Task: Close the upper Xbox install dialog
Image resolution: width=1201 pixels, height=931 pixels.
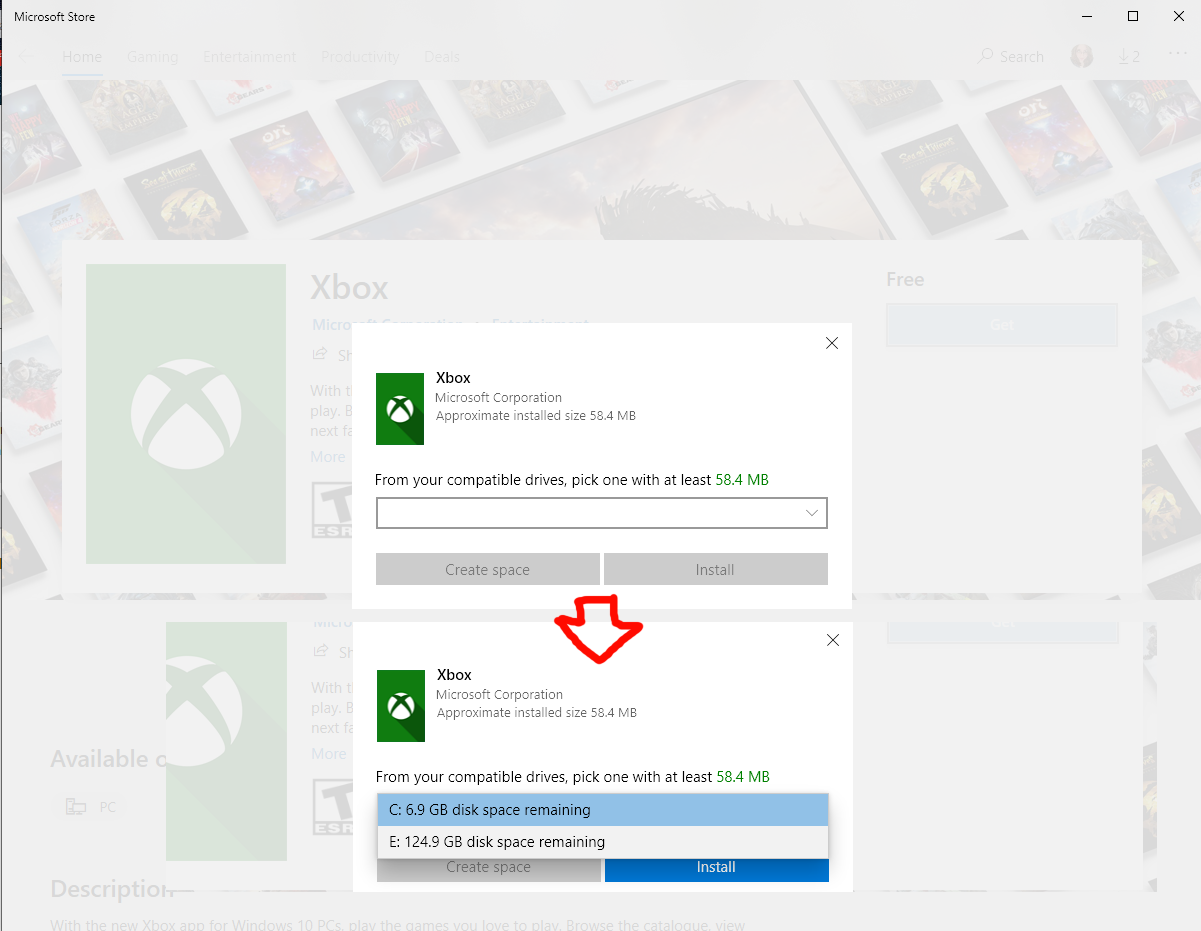Action: (832, 343)
